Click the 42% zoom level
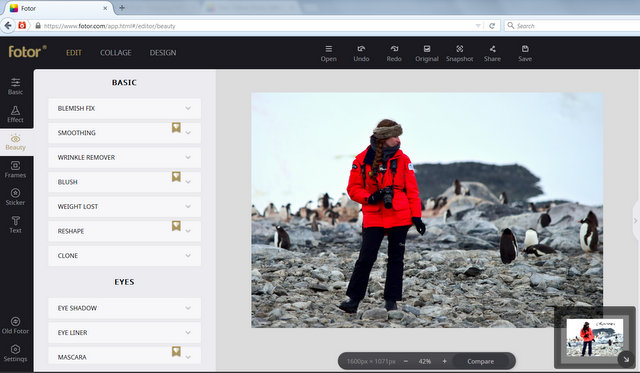 (x=425, y=361)
